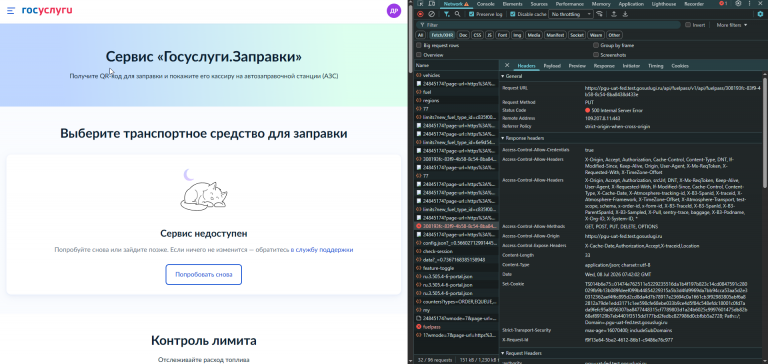Viewport: 768px width, 364px height.
Task: Open the Gosuslugi hamburger menu
Action: (x=11, y=10)
